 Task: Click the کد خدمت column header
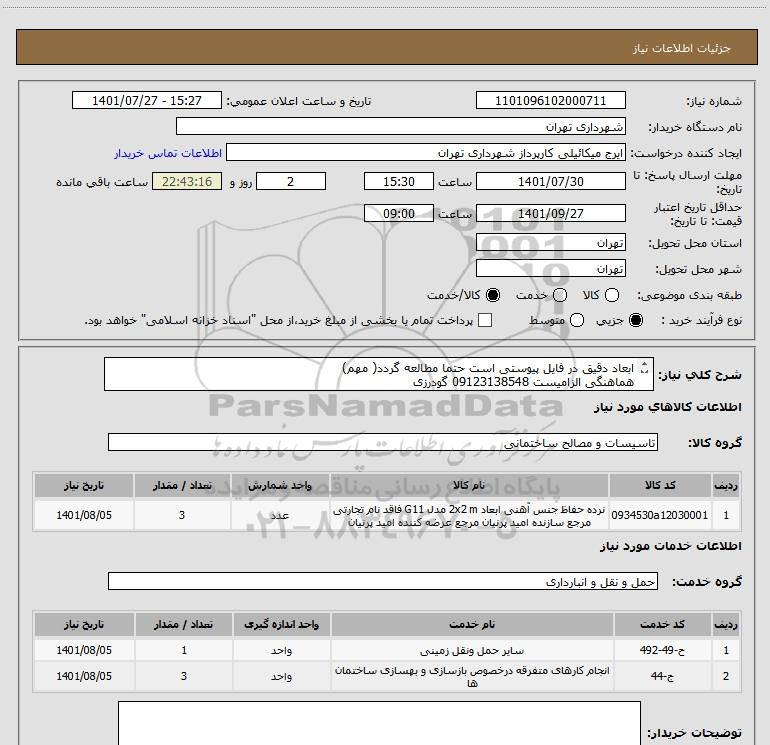662,625
